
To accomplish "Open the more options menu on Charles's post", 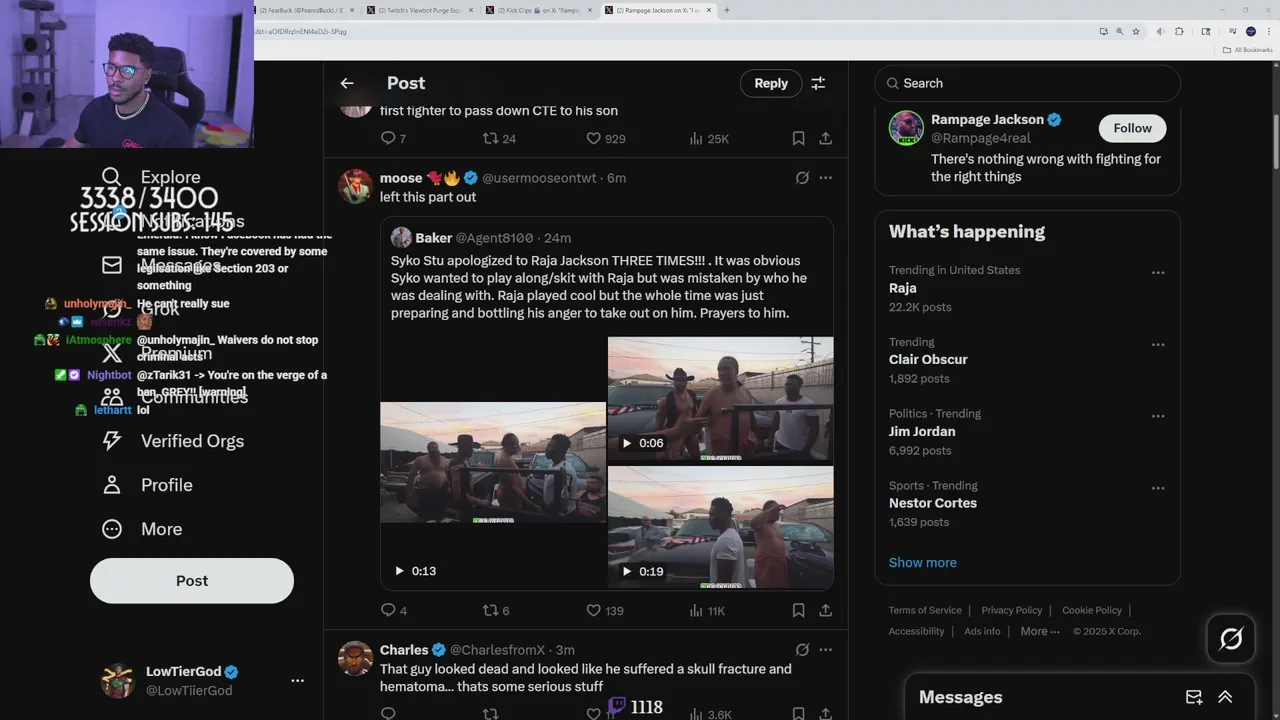I will click(x=825, y=650).
